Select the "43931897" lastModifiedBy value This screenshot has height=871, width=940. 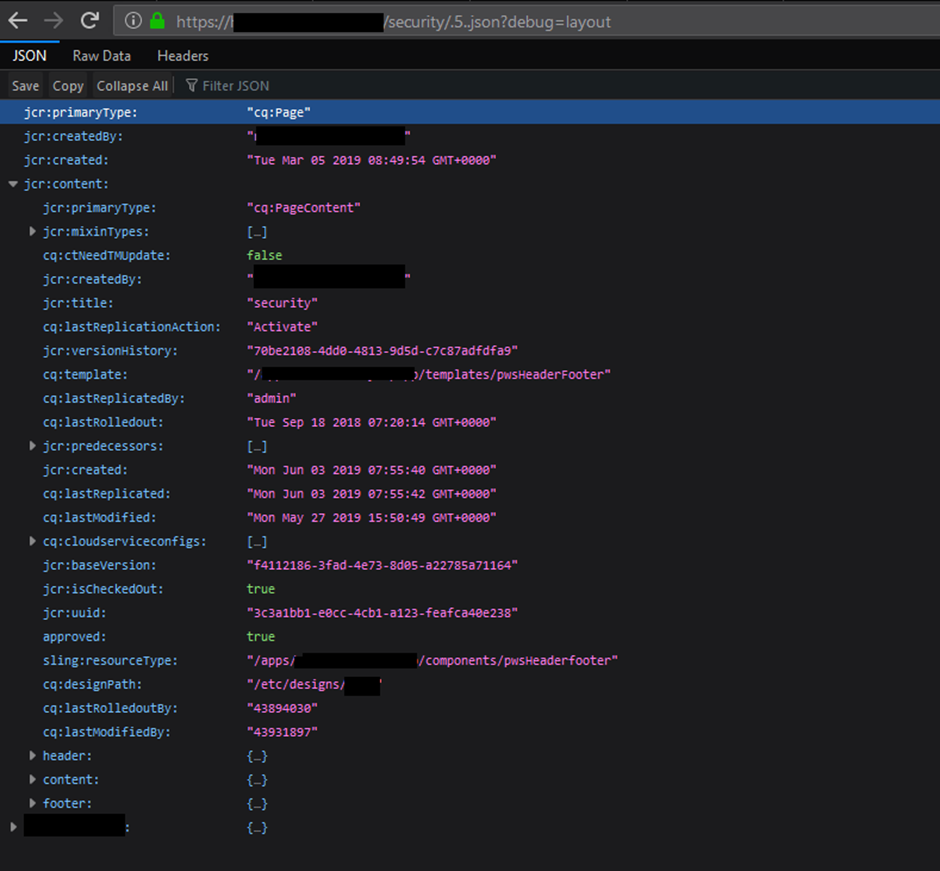[x=282, y=733]
